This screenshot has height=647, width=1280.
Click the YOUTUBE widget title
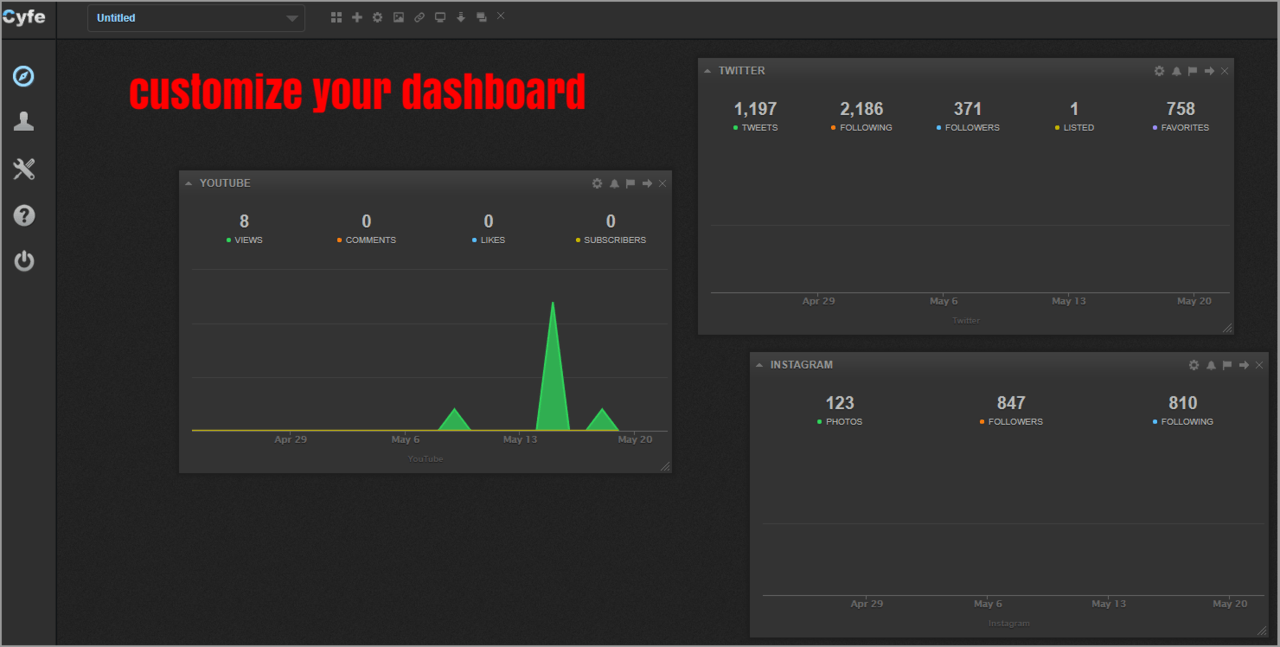point(225,184)
